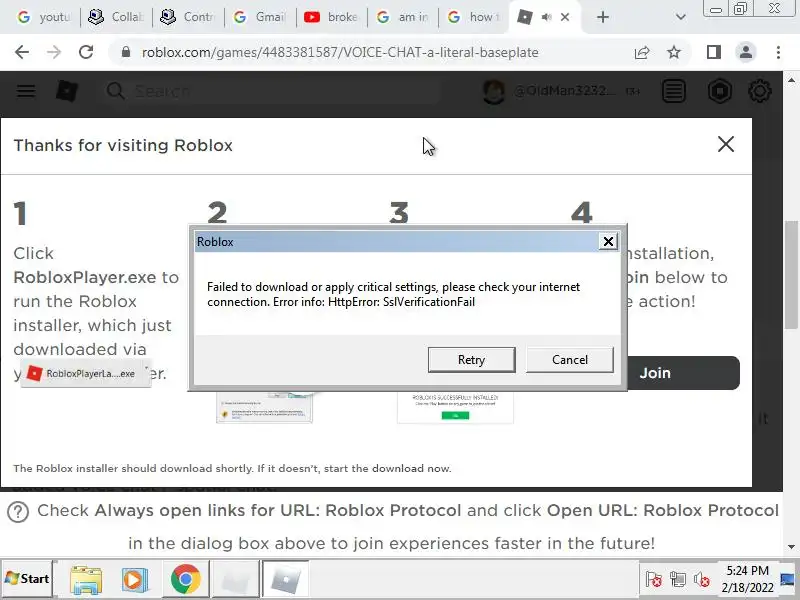Switch to the YouTube 'broke' tab
The height and width of the screenshot is (600, 800).
point(331,17)
